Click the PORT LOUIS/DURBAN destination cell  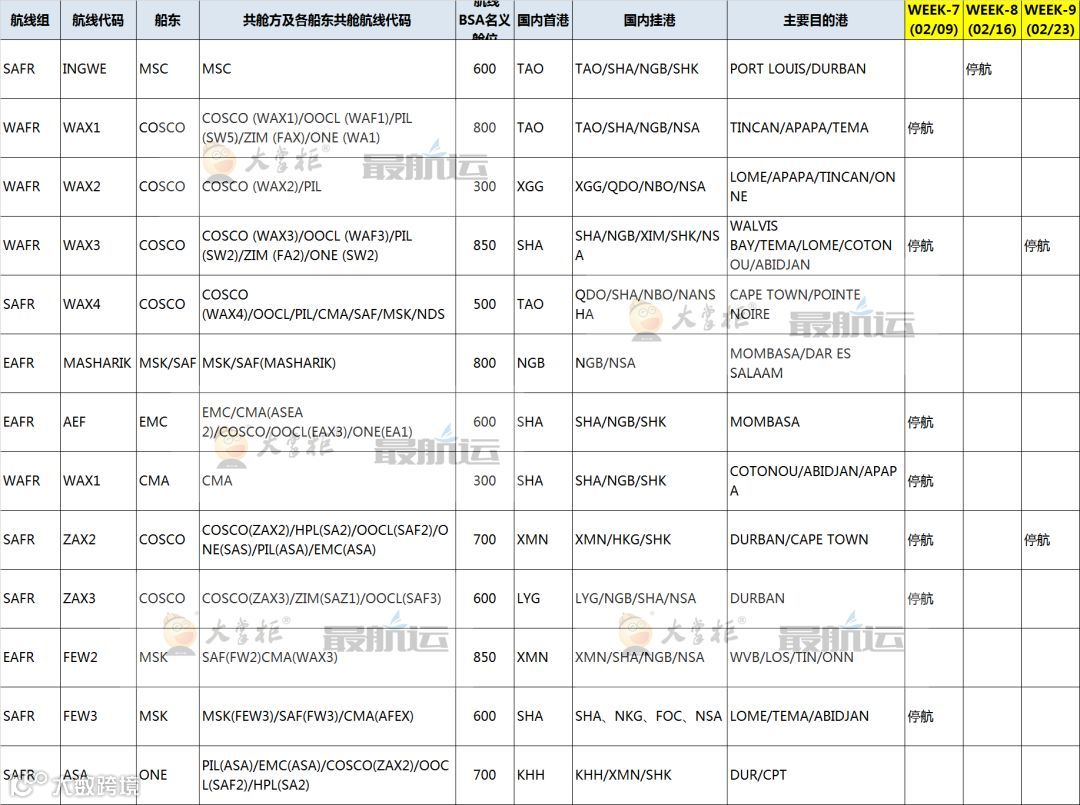point(816,69)
